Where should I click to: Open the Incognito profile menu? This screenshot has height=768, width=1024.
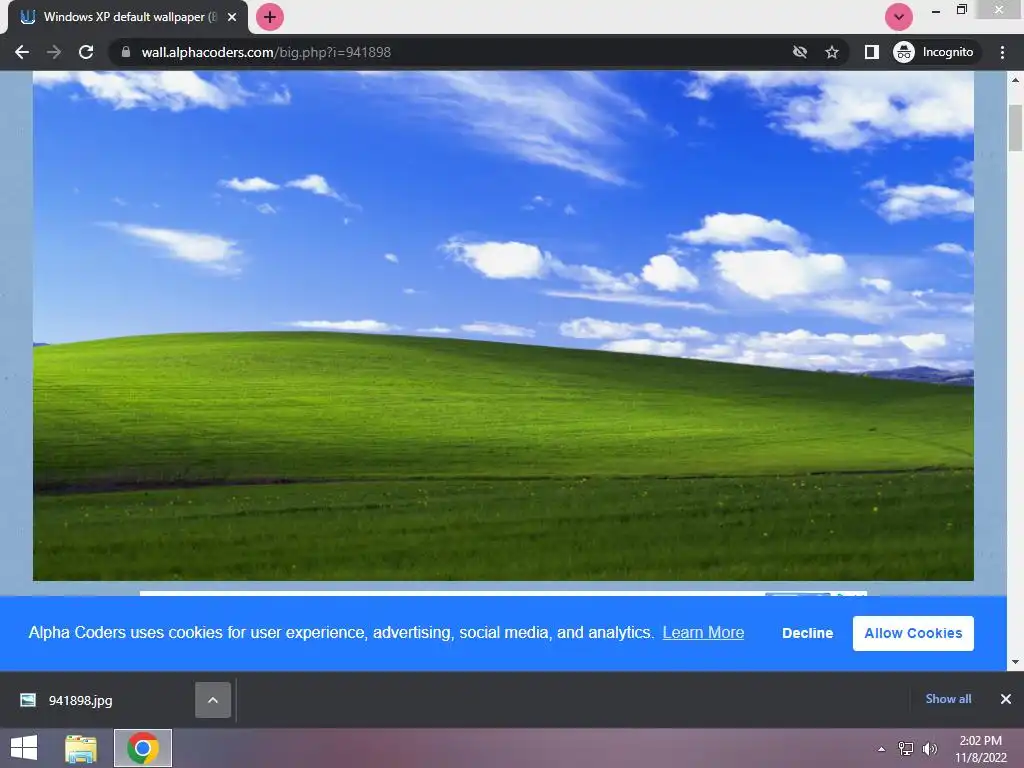click(x=934, y=52)
